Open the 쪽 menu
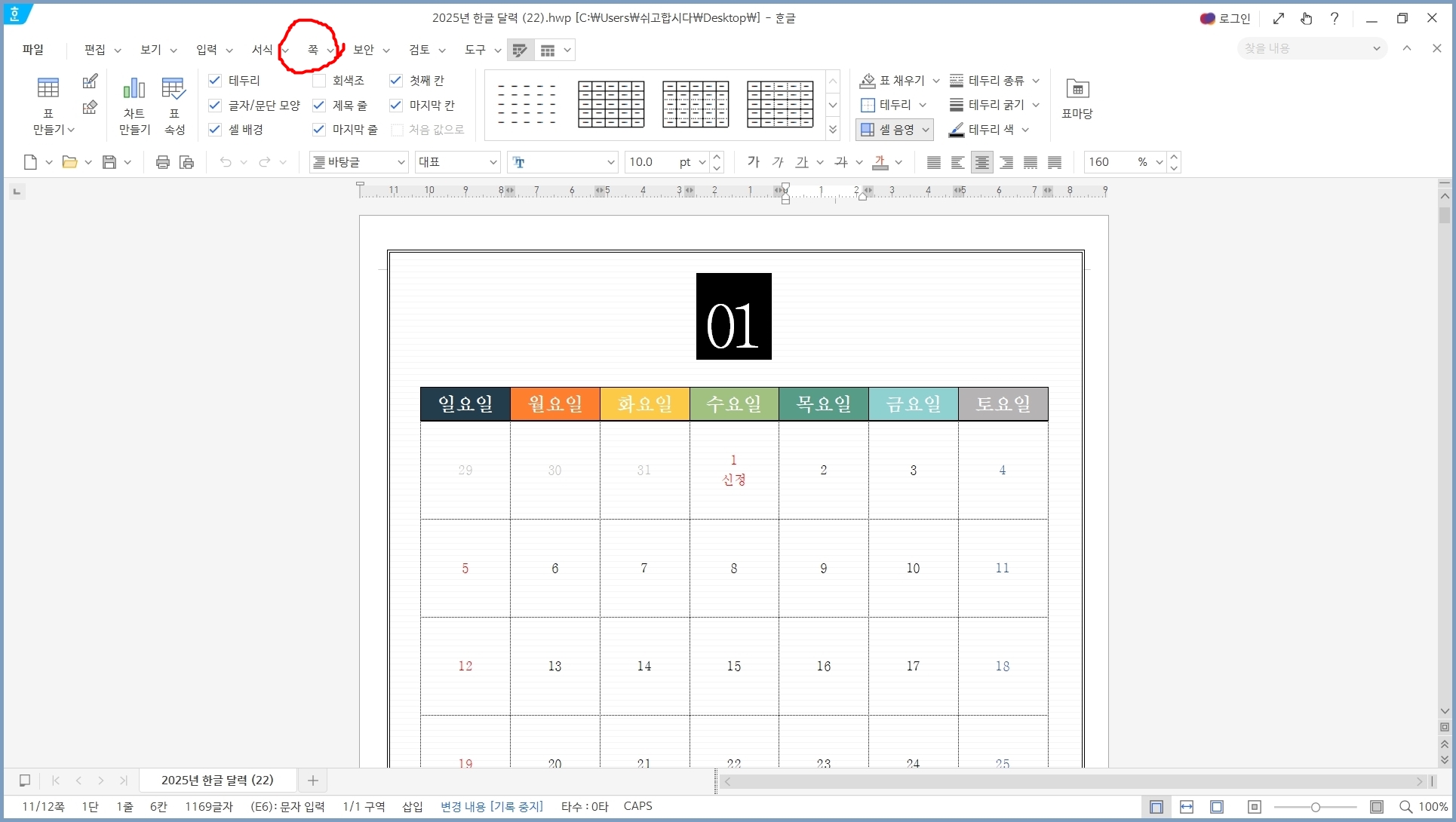The height and width of the screenshot is (822, 1456). point(313,50)
